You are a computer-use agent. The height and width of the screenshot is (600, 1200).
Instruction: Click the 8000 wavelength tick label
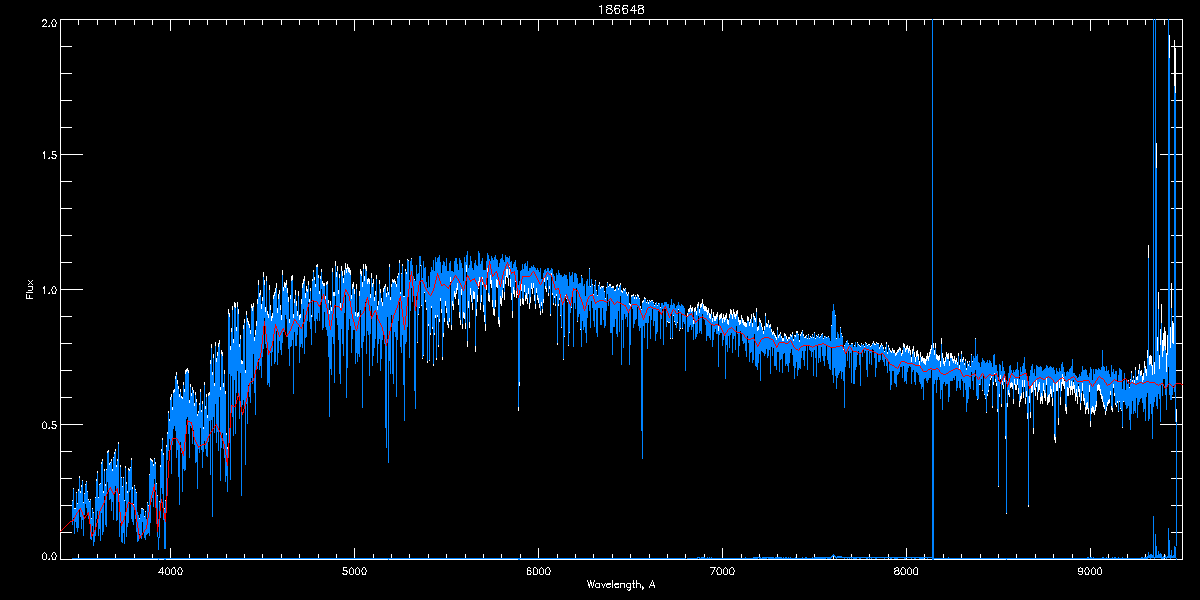[x=906, y=571]
